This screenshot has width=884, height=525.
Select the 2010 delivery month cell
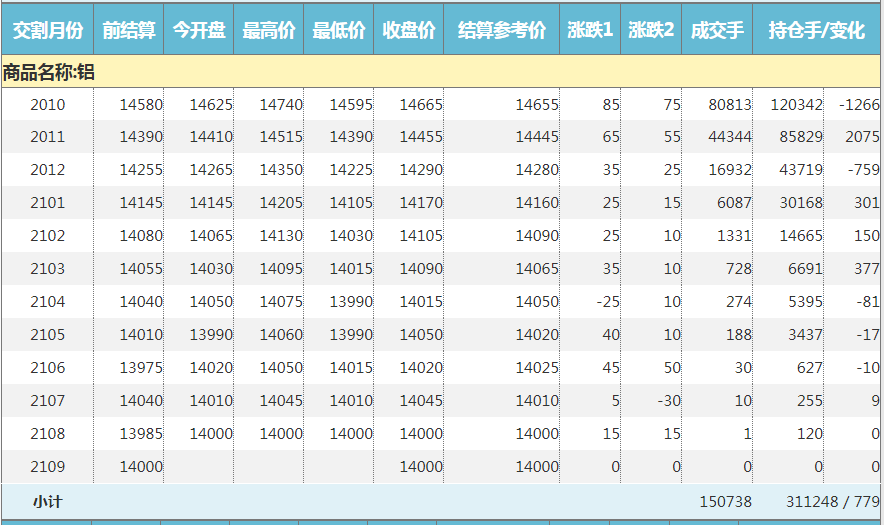click(47, 104)
